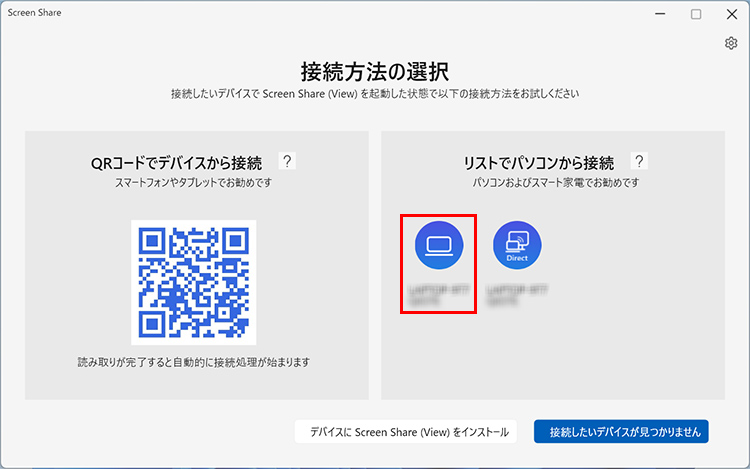Image resolution: width=750 pixels, height=469 pixels.
Task: Minimize the Screen Share window
Action: (660, 14)
